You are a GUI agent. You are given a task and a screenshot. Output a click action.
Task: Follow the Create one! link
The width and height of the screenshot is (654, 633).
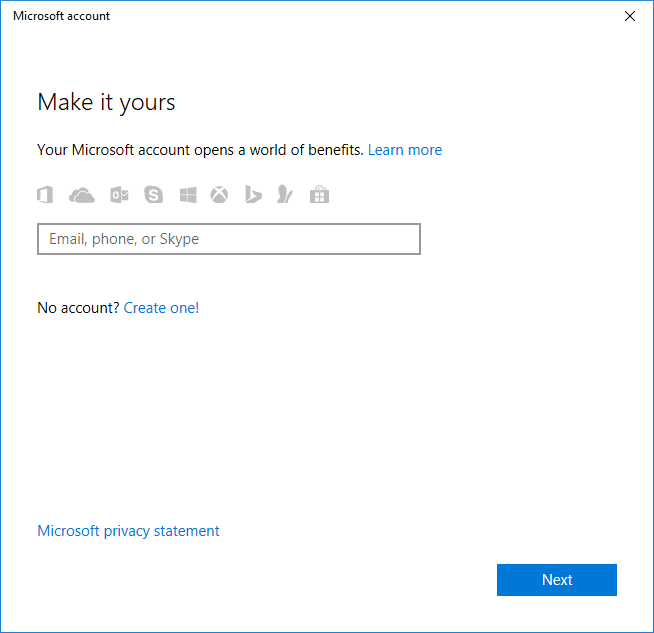click(161, 308)
